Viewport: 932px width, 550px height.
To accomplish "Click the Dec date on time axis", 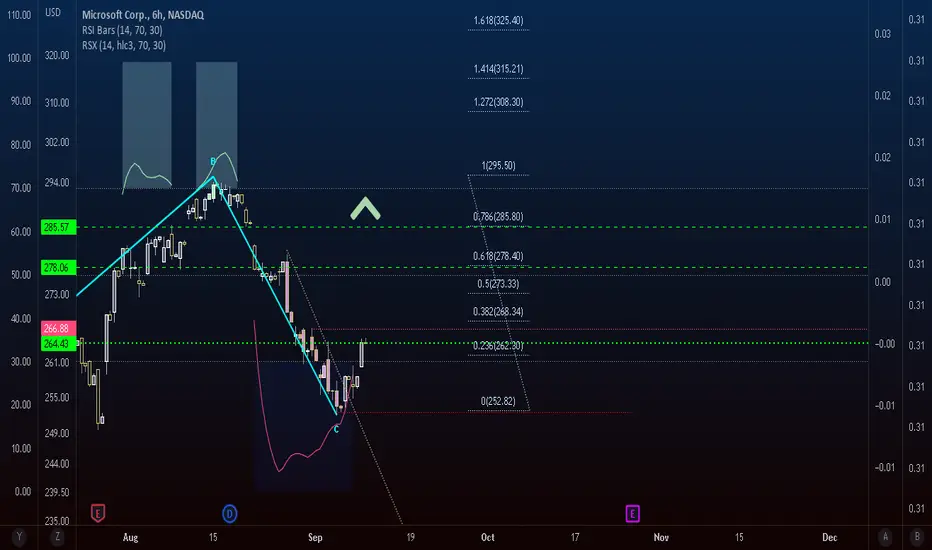I will pos(830,538).
